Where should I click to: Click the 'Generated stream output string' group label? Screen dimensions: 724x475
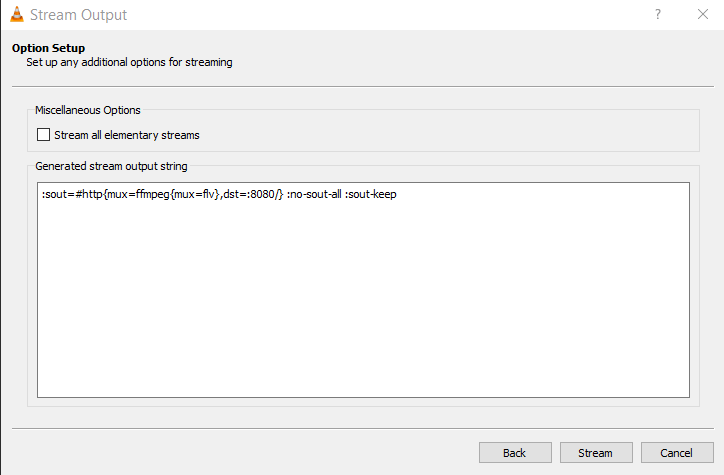[111, 166]
